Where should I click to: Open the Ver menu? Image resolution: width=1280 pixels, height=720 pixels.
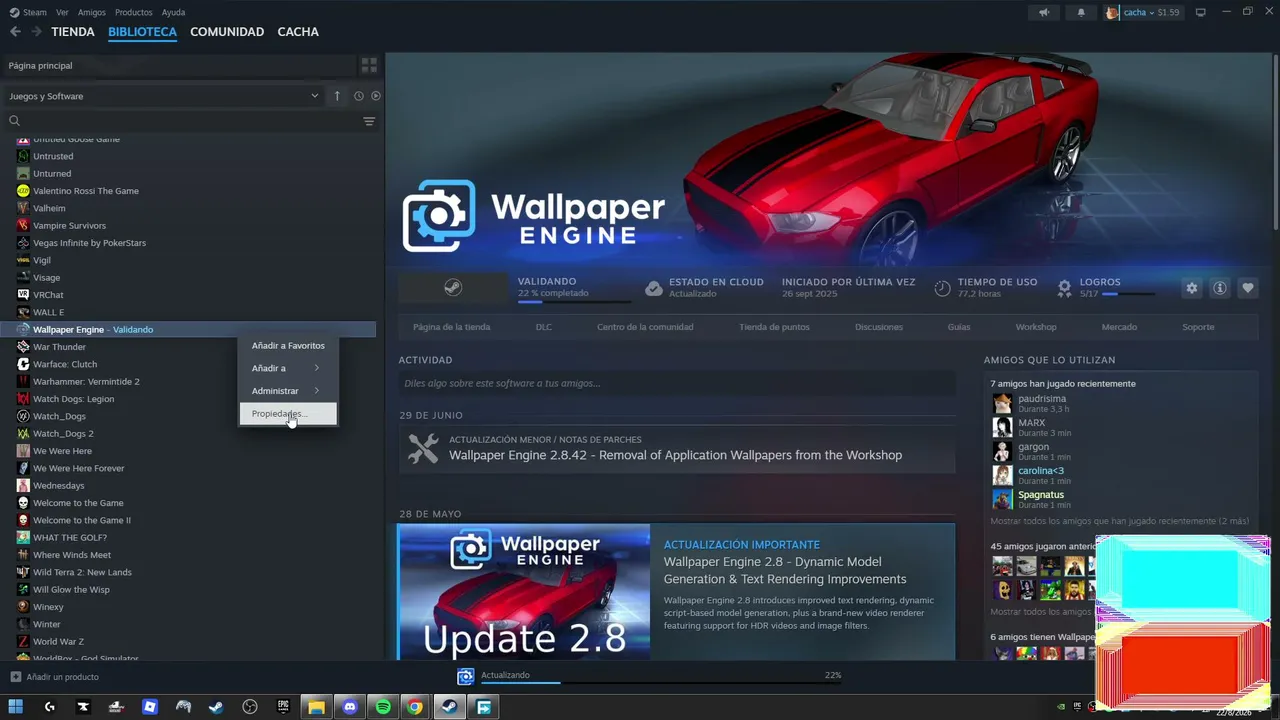click(62, 12)
